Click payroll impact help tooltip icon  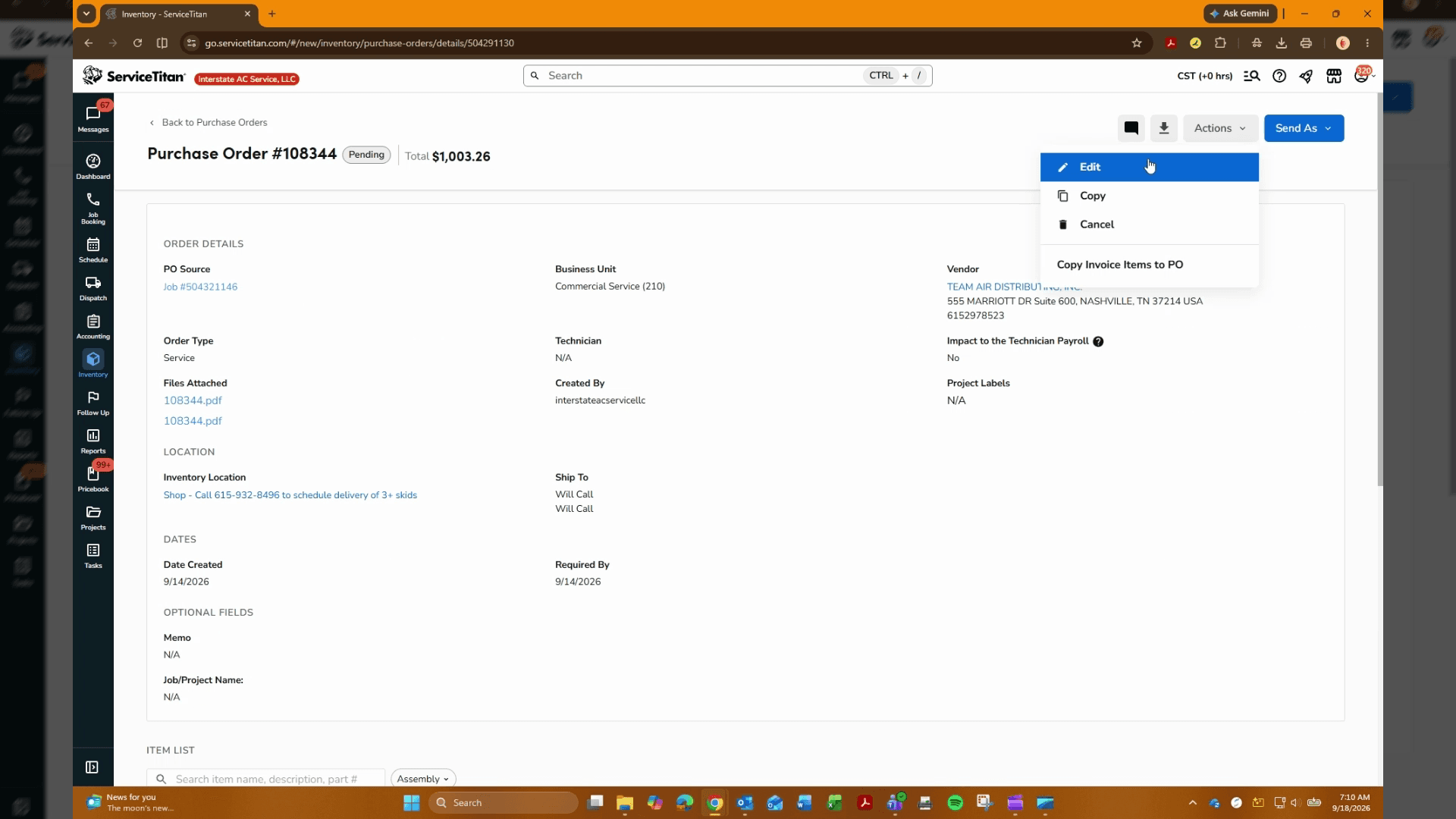pos(1098,341)
